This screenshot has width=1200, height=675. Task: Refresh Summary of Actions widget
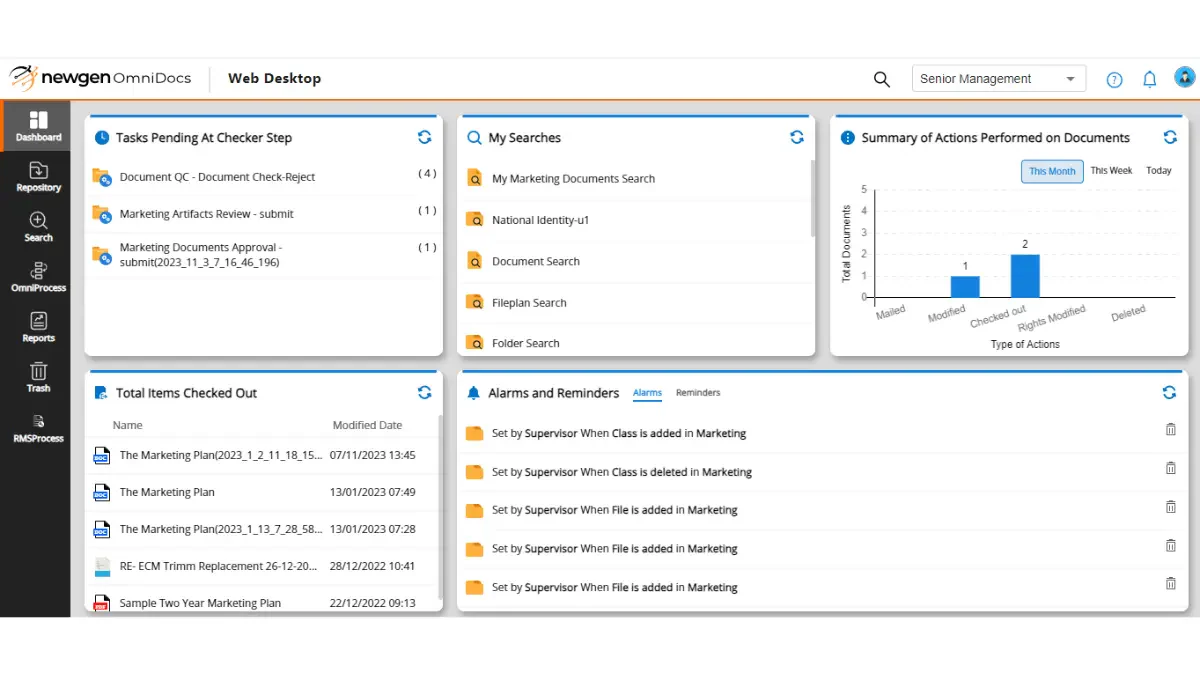tap(1170, 137)
